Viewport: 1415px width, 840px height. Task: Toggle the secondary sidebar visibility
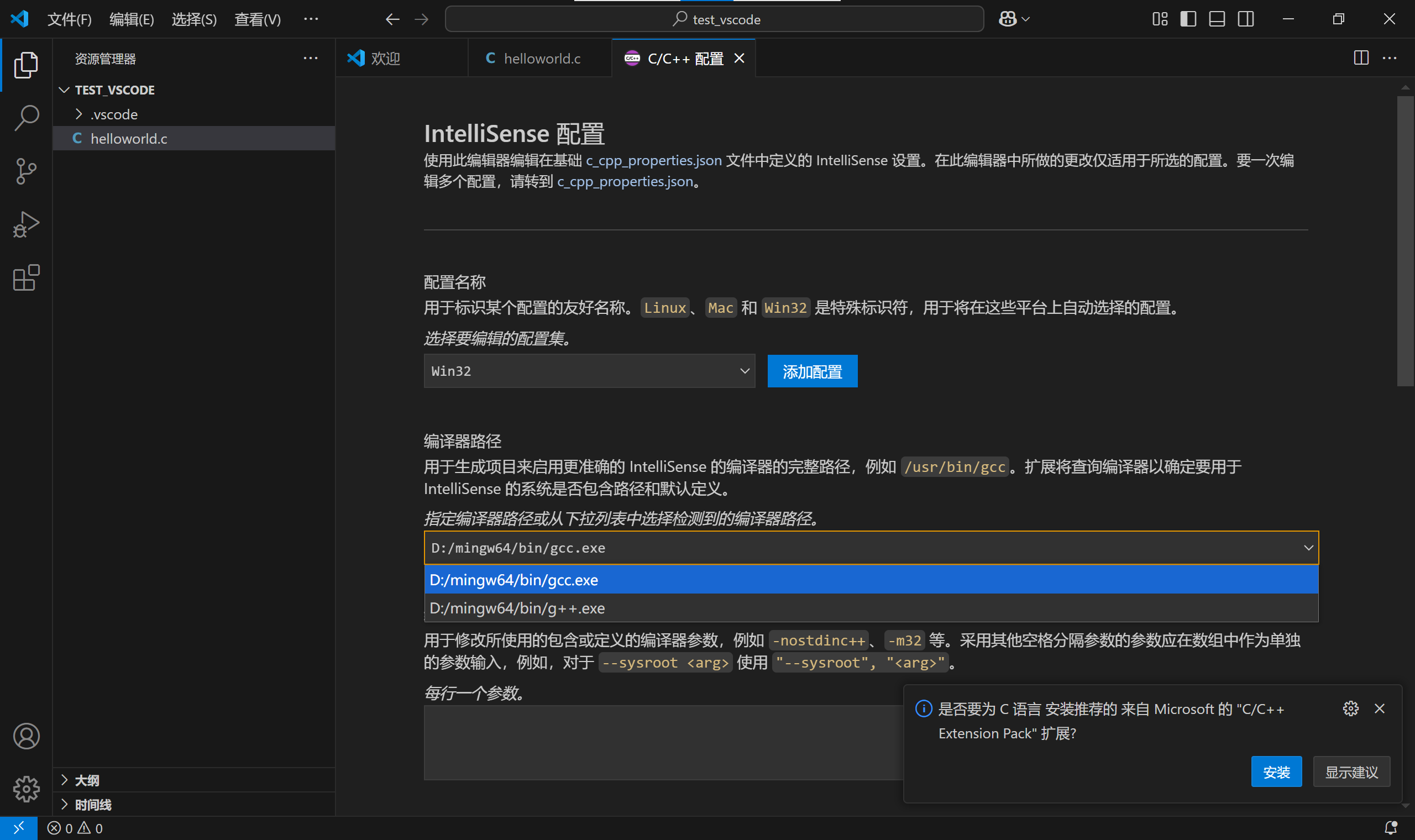1245,19
